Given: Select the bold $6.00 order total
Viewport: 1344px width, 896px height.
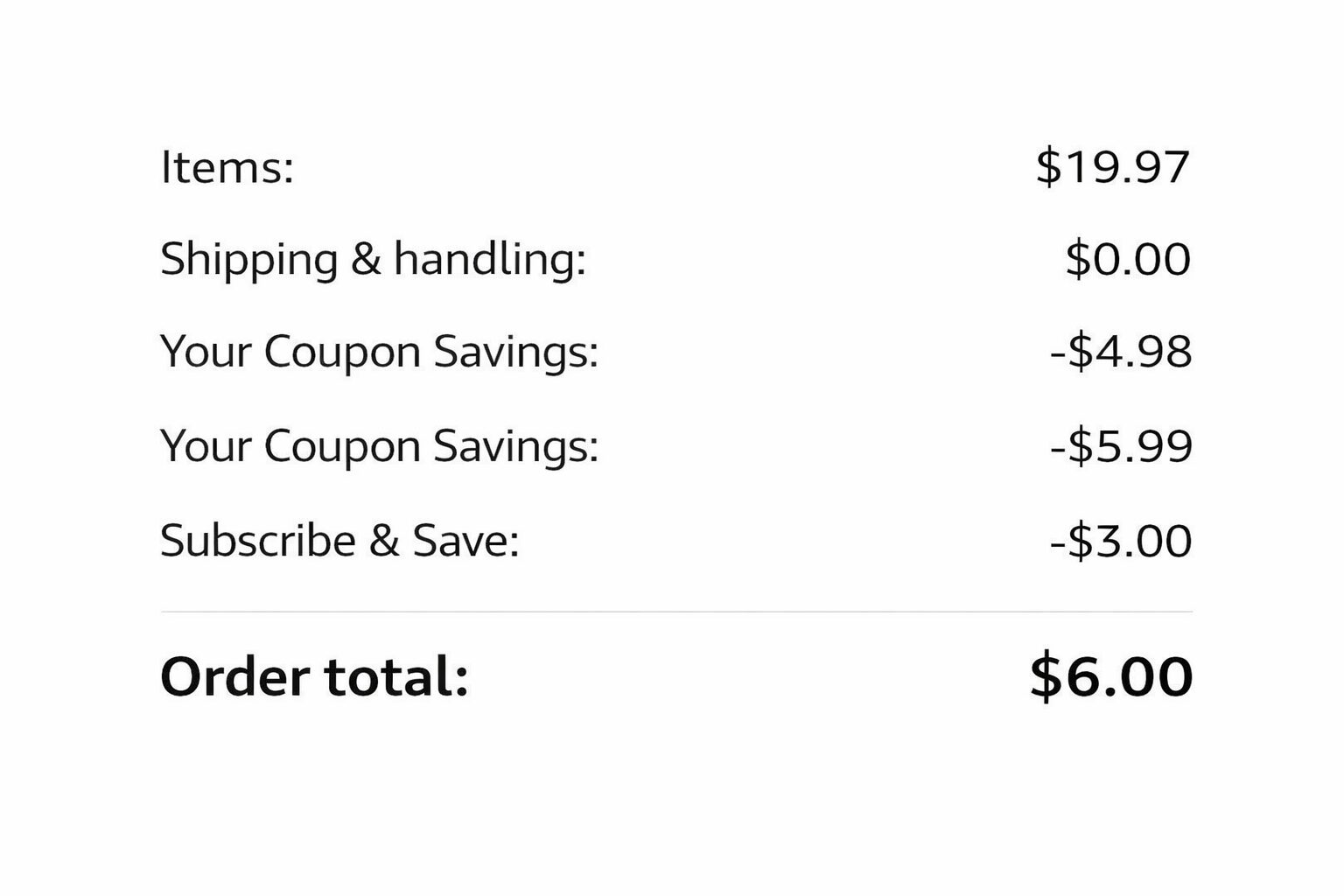Looking at the screenshot, I should (1111, 676).
